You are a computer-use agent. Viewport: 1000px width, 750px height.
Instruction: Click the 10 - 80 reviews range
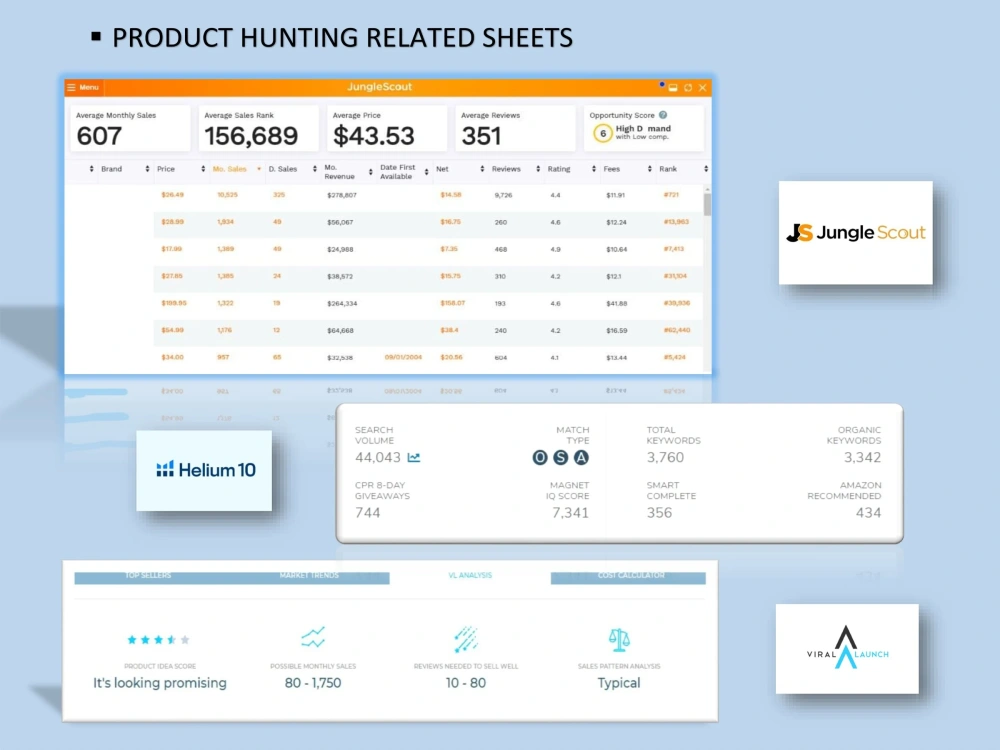(x=466, y=683)
